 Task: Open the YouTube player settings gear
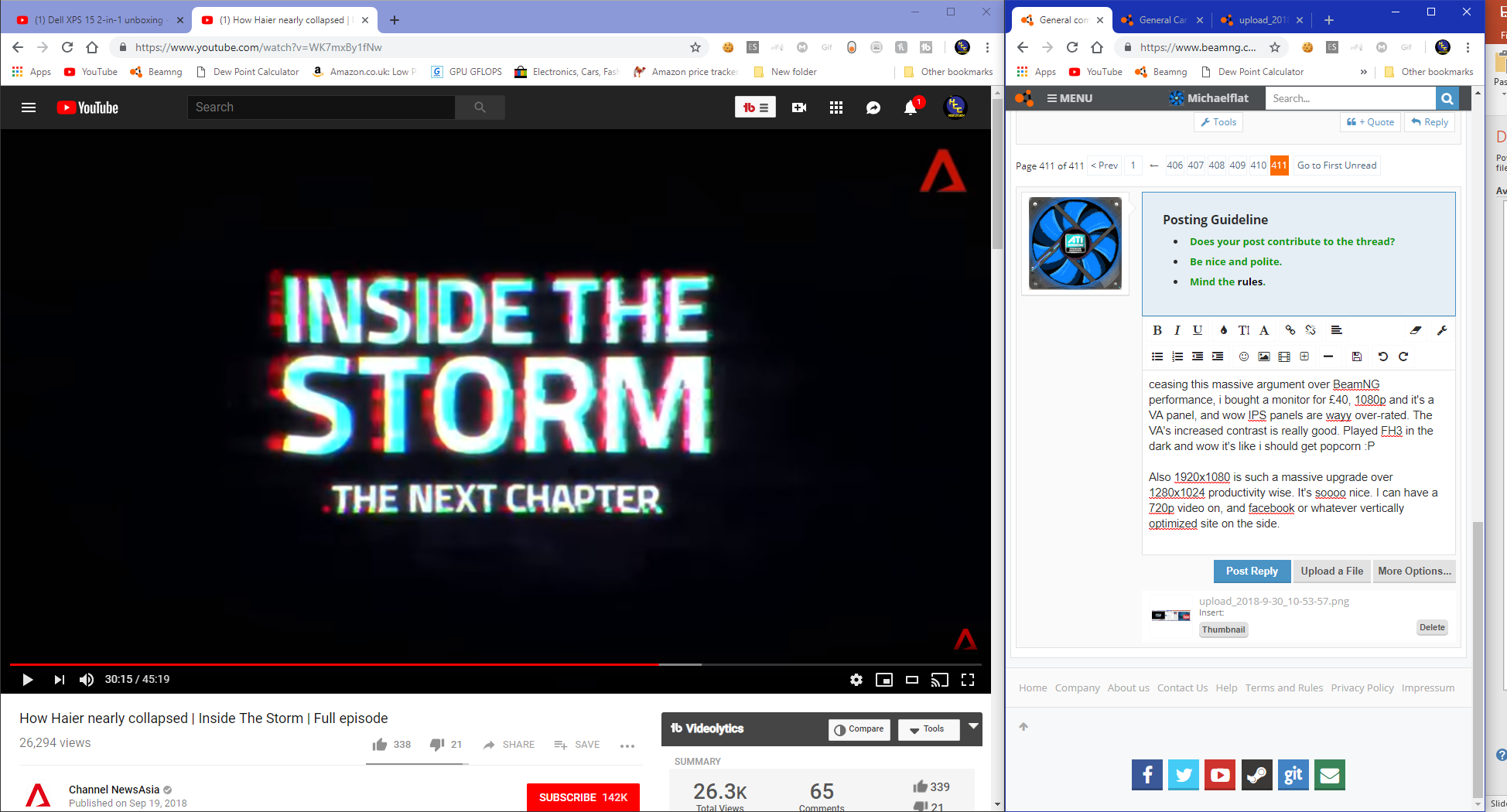coord(856,680)
